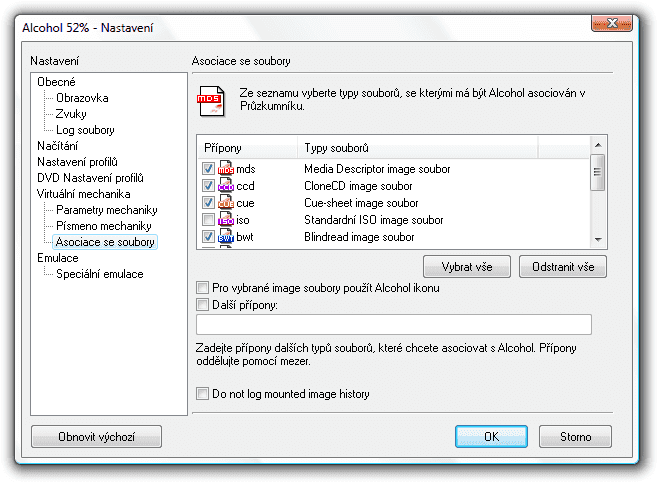The height and width of the screenshot is (483, 658).
Task: Click the iso file type icon in list
Action: tap(225, 219)
